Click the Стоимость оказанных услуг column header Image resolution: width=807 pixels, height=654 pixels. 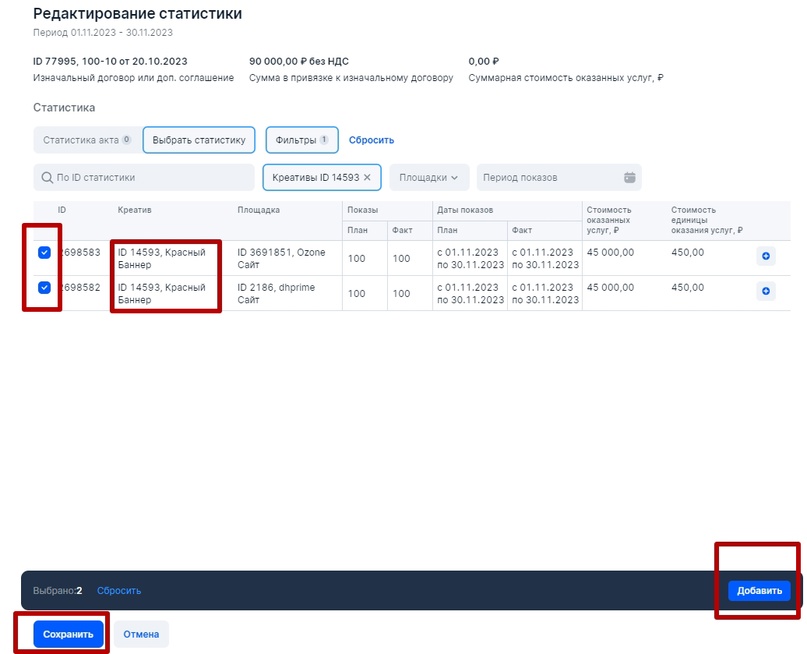(x=608, y=220)
